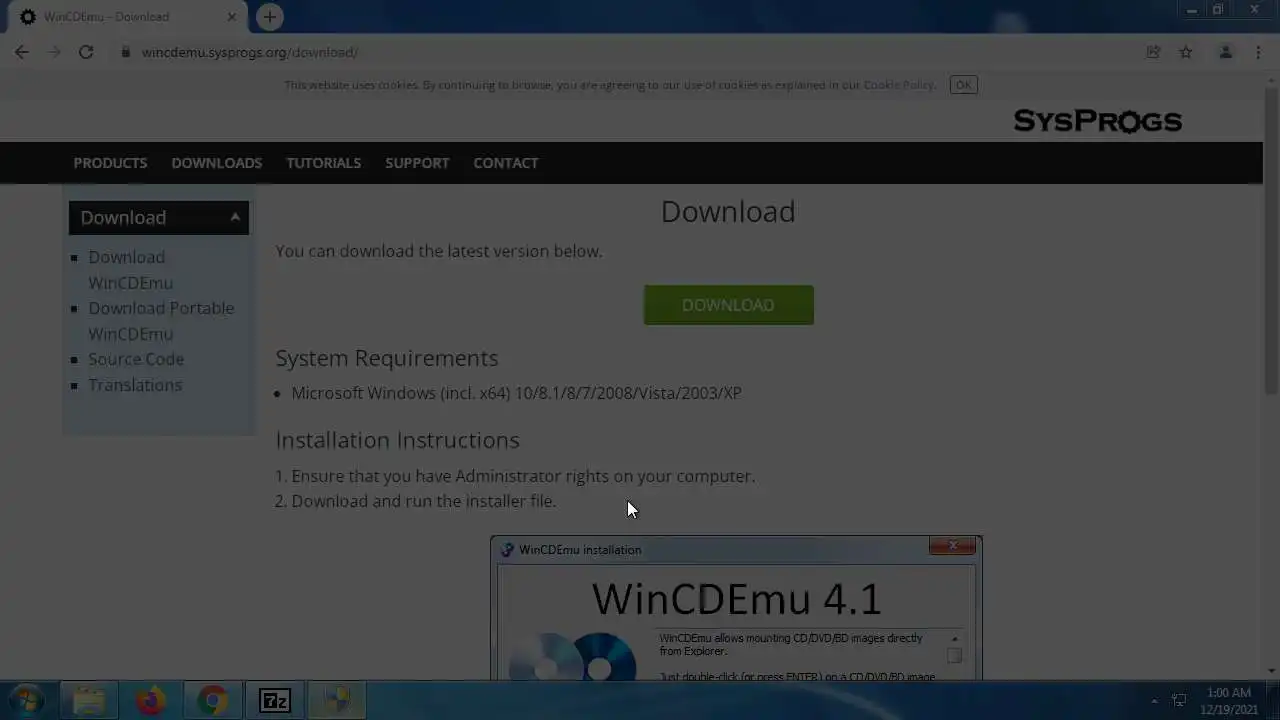Open Download Portable WinCDEmu link
The height and width of the screenshot is (720, 1280).
161,321
